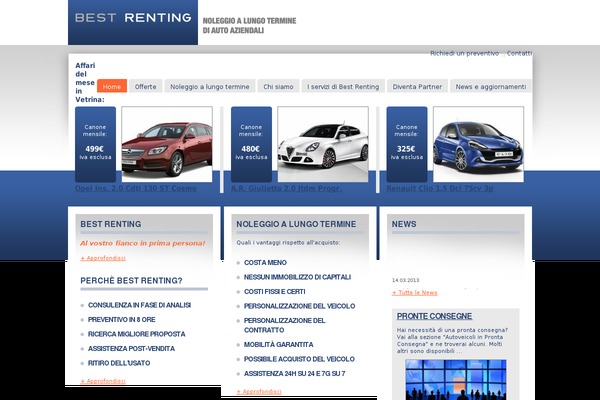
Task: Click Noleggio a lungo termine di auto aziendali tagline
Action: (249, 25)
